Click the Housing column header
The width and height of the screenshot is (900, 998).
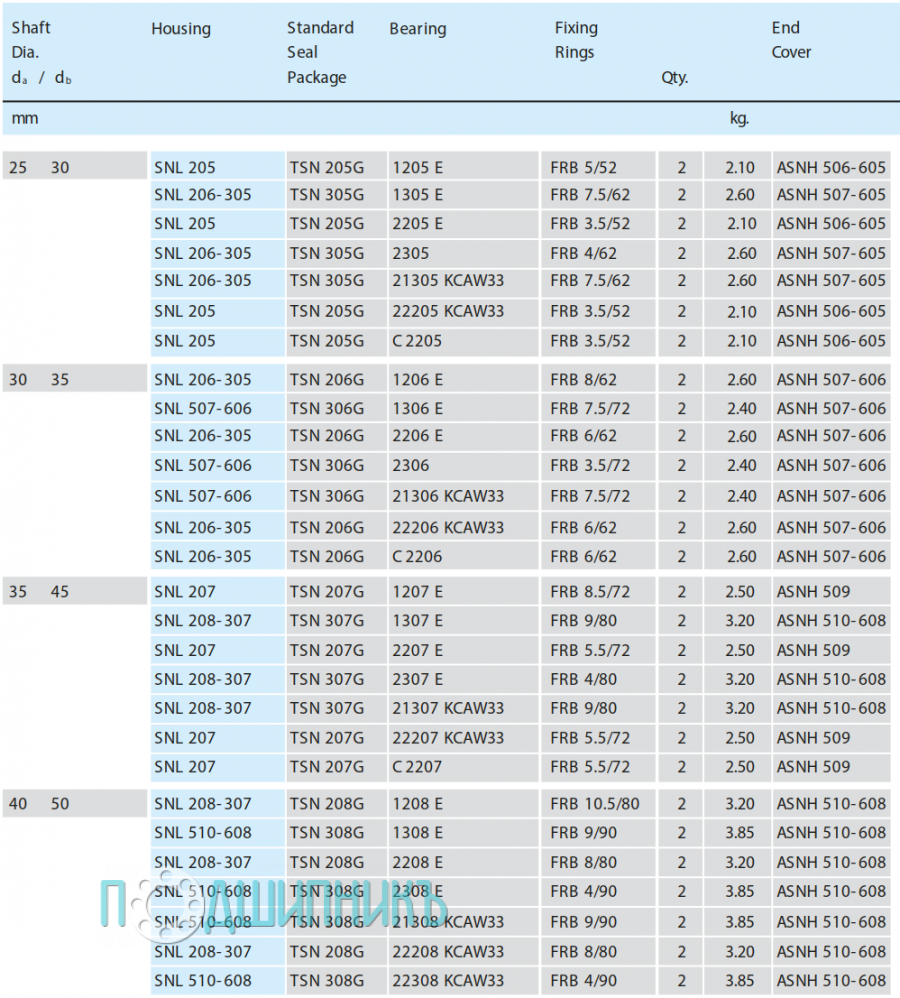pos(181,29)
